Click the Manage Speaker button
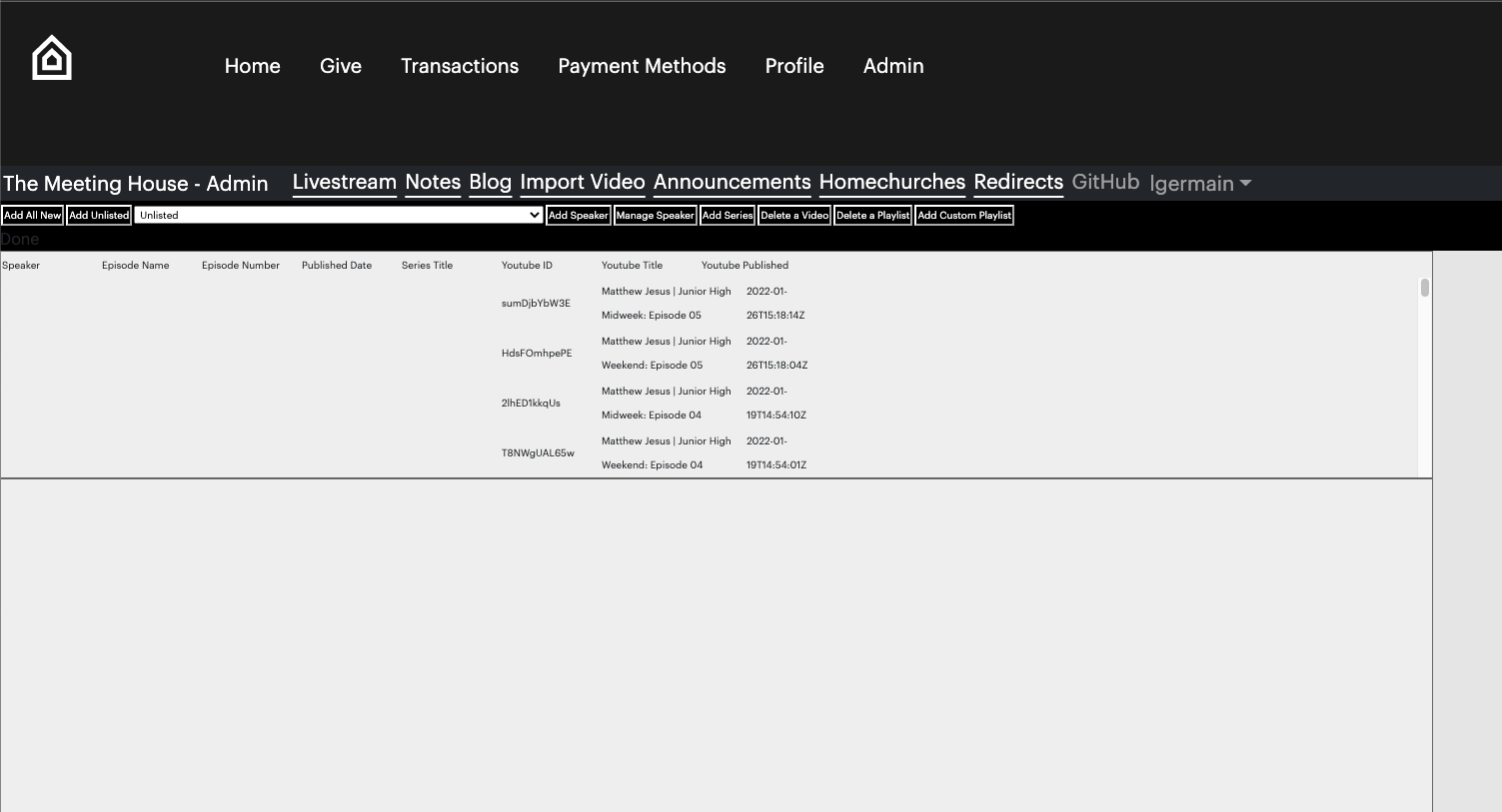Viewport: 1502px width, 812px height. [656, 215]
